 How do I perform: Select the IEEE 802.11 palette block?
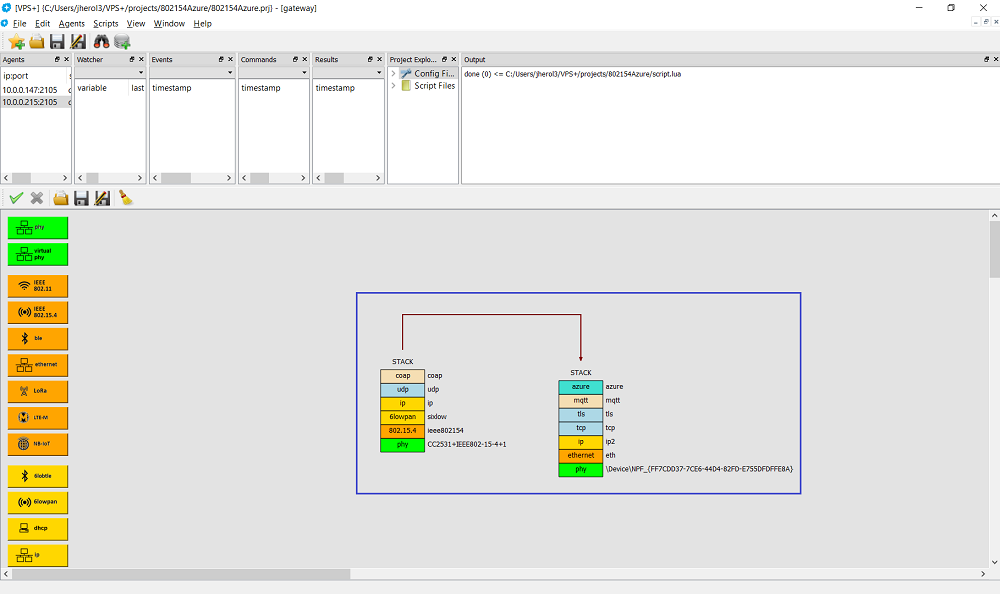coord(38,286)
